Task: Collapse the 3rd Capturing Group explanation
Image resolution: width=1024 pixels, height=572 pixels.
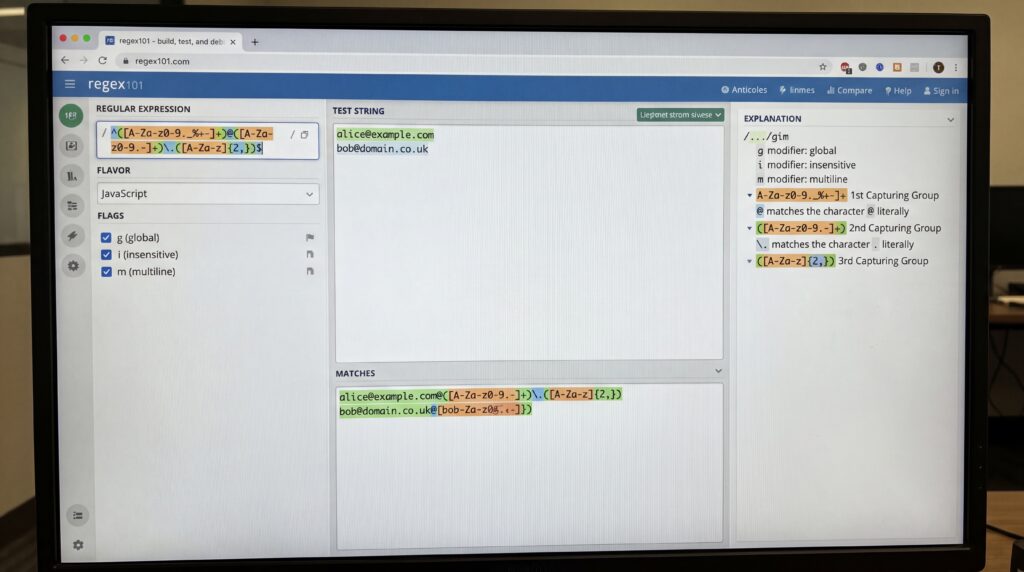Action: pos(750,261)
